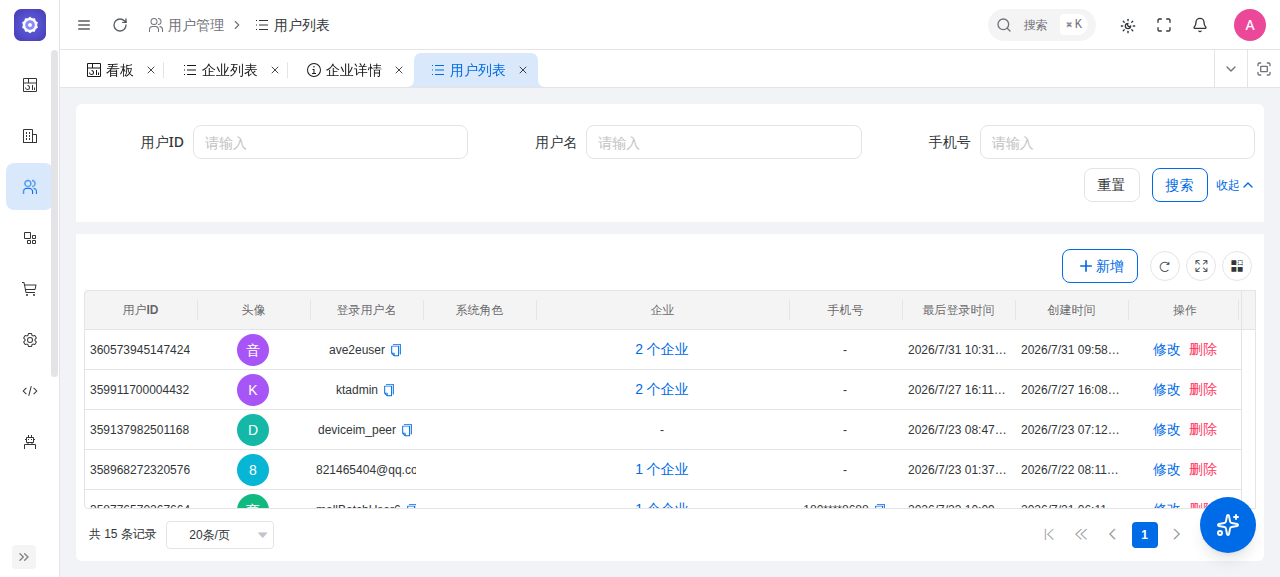
Task: Click the 手机号 input field
Action: coord(1117,142)
